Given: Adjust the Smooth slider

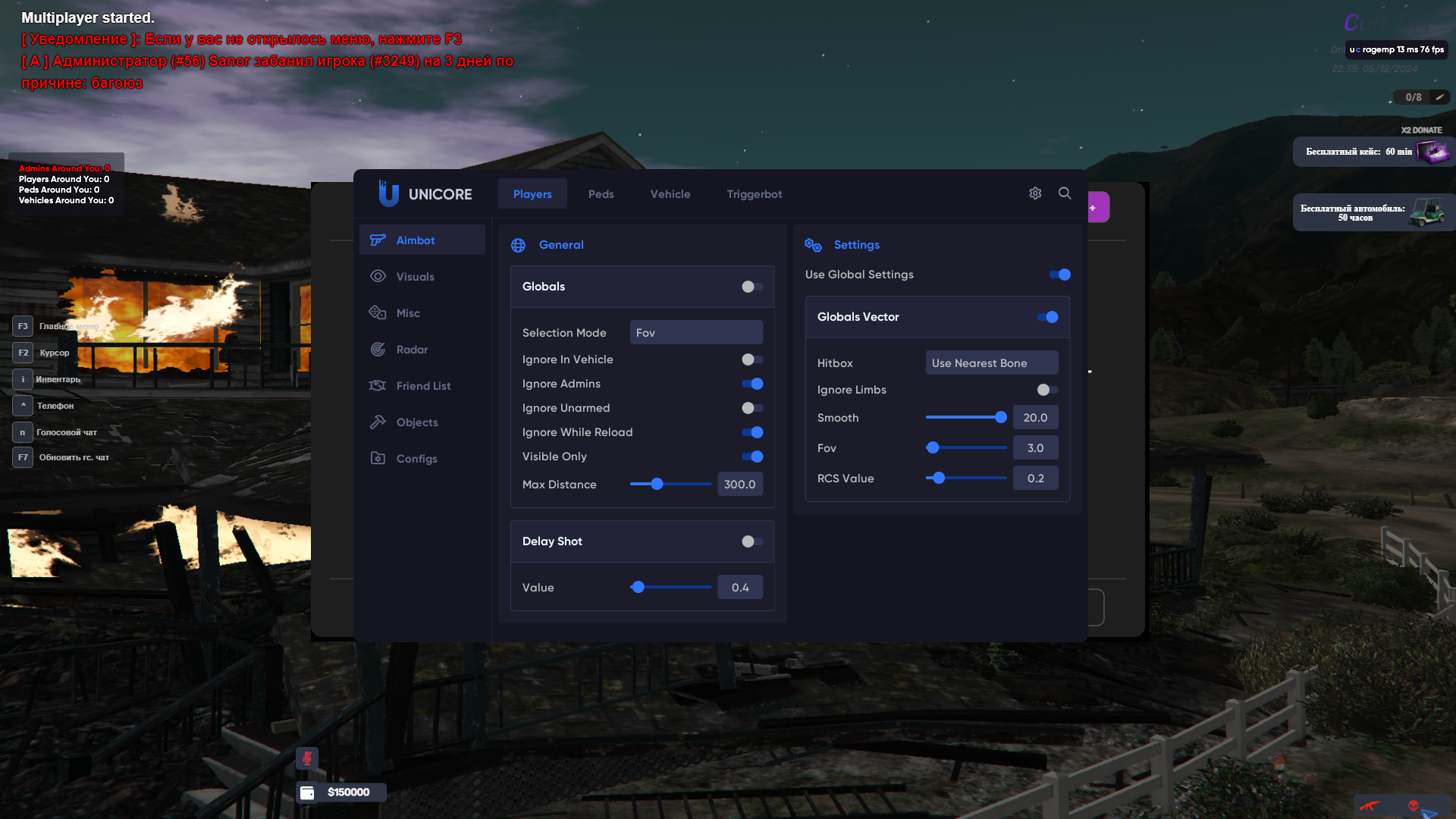Looking at the screenshot, I should (966, 417).
